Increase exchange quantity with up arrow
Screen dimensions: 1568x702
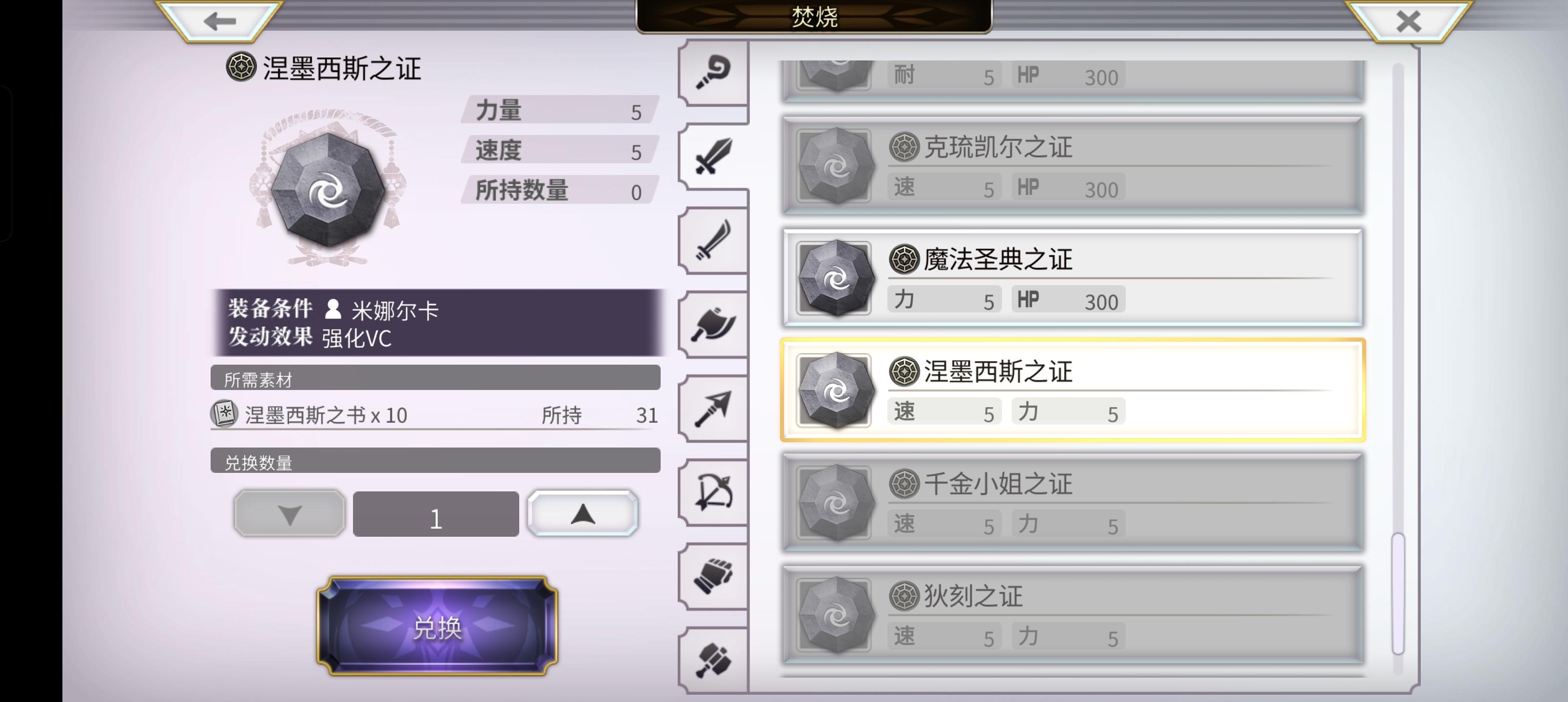tap(583, 514)
